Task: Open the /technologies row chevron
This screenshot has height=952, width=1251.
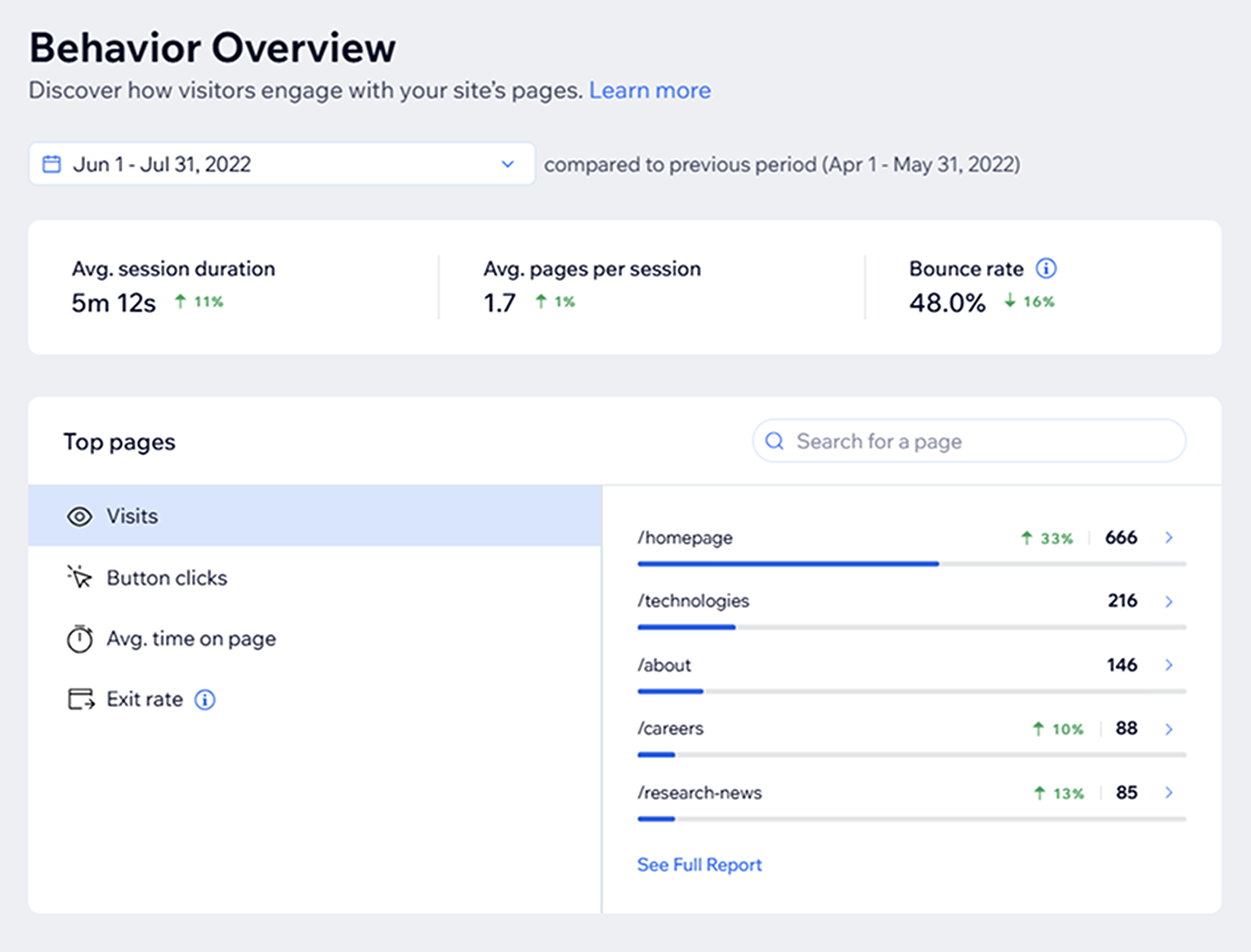Action: tap(1169, 601)
